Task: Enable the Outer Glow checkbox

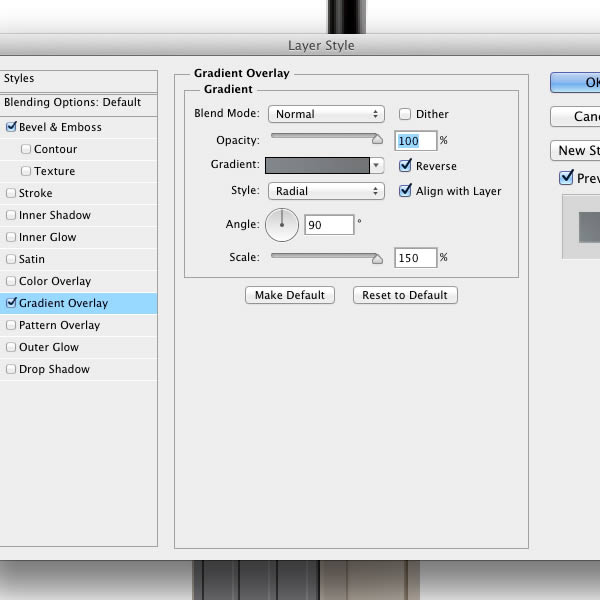Action: [x=11, y=347]
